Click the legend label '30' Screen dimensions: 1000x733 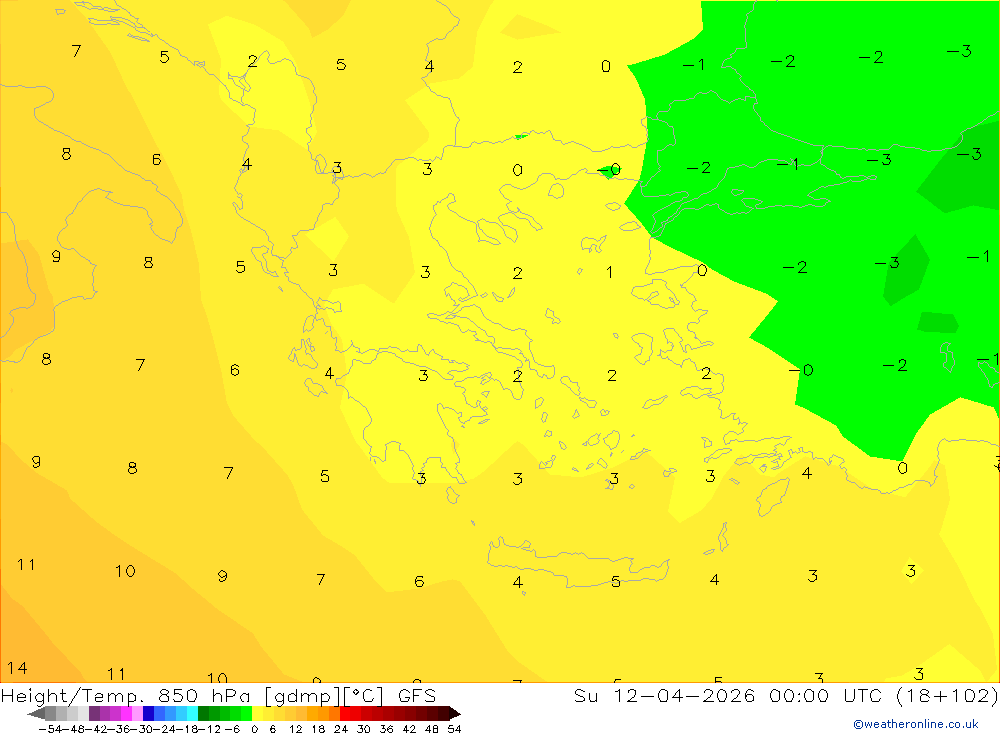tap(364, 729)
